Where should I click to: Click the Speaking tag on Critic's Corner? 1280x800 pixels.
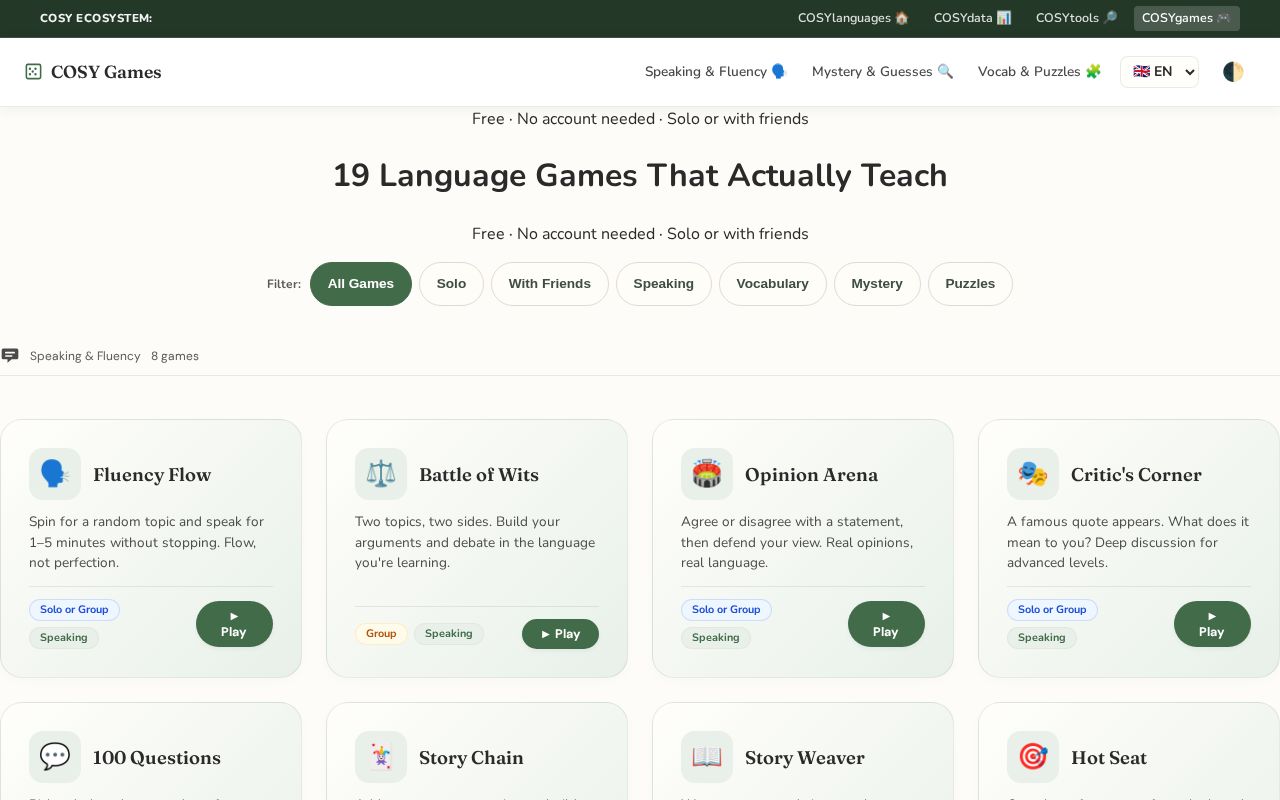pos(1042,638)
